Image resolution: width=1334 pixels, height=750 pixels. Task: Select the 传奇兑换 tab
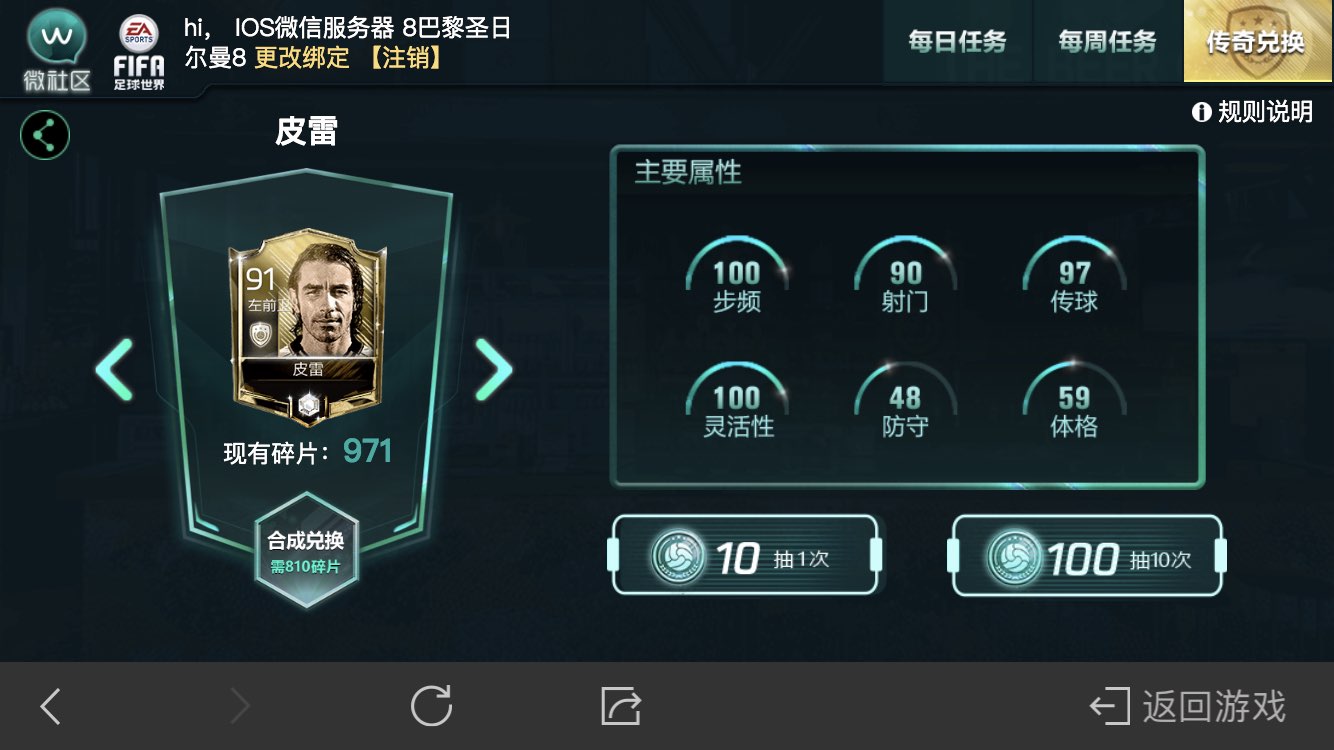(1258, 42)
